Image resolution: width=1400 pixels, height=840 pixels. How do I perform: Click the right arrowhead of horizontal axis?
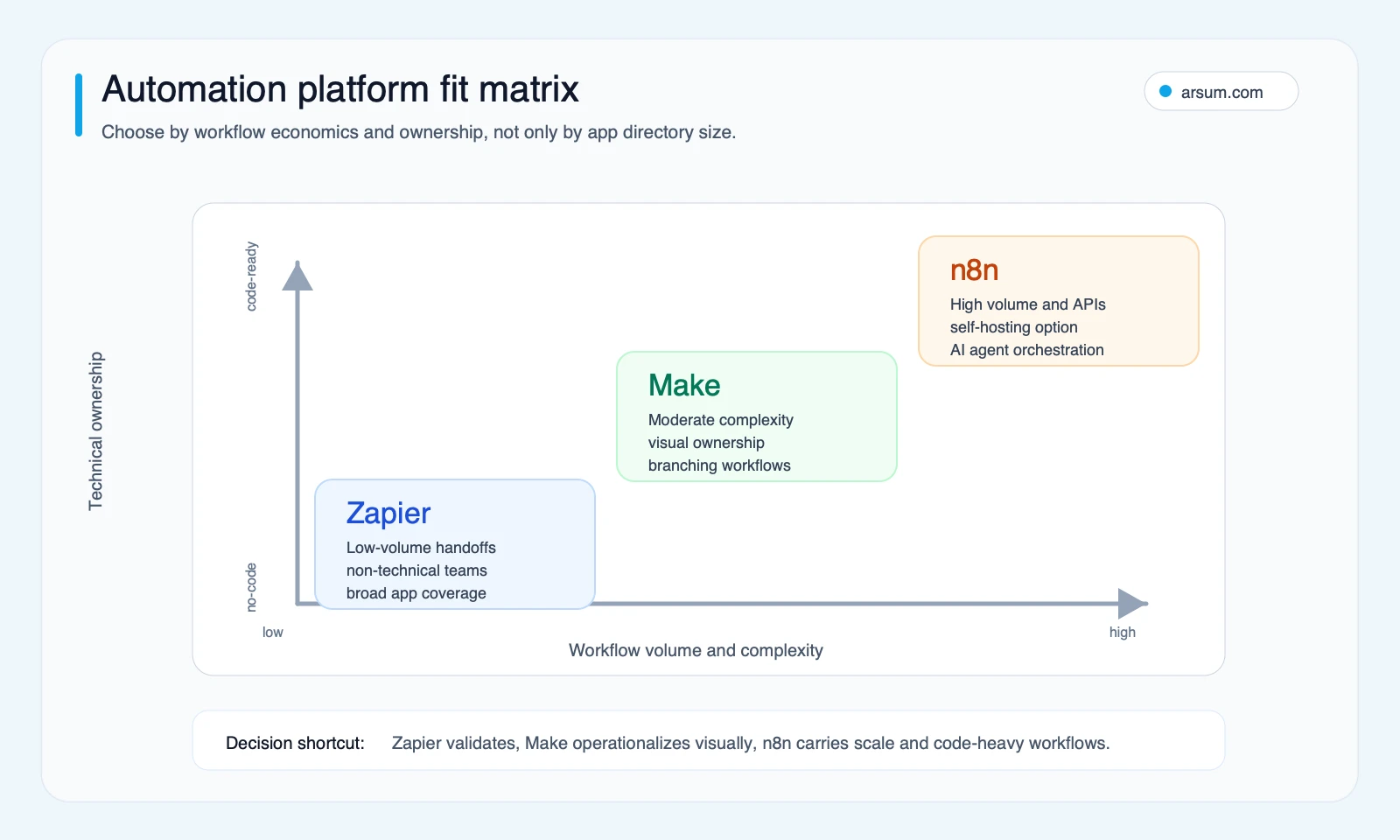pyautogui.click(x=1133, y=604)
